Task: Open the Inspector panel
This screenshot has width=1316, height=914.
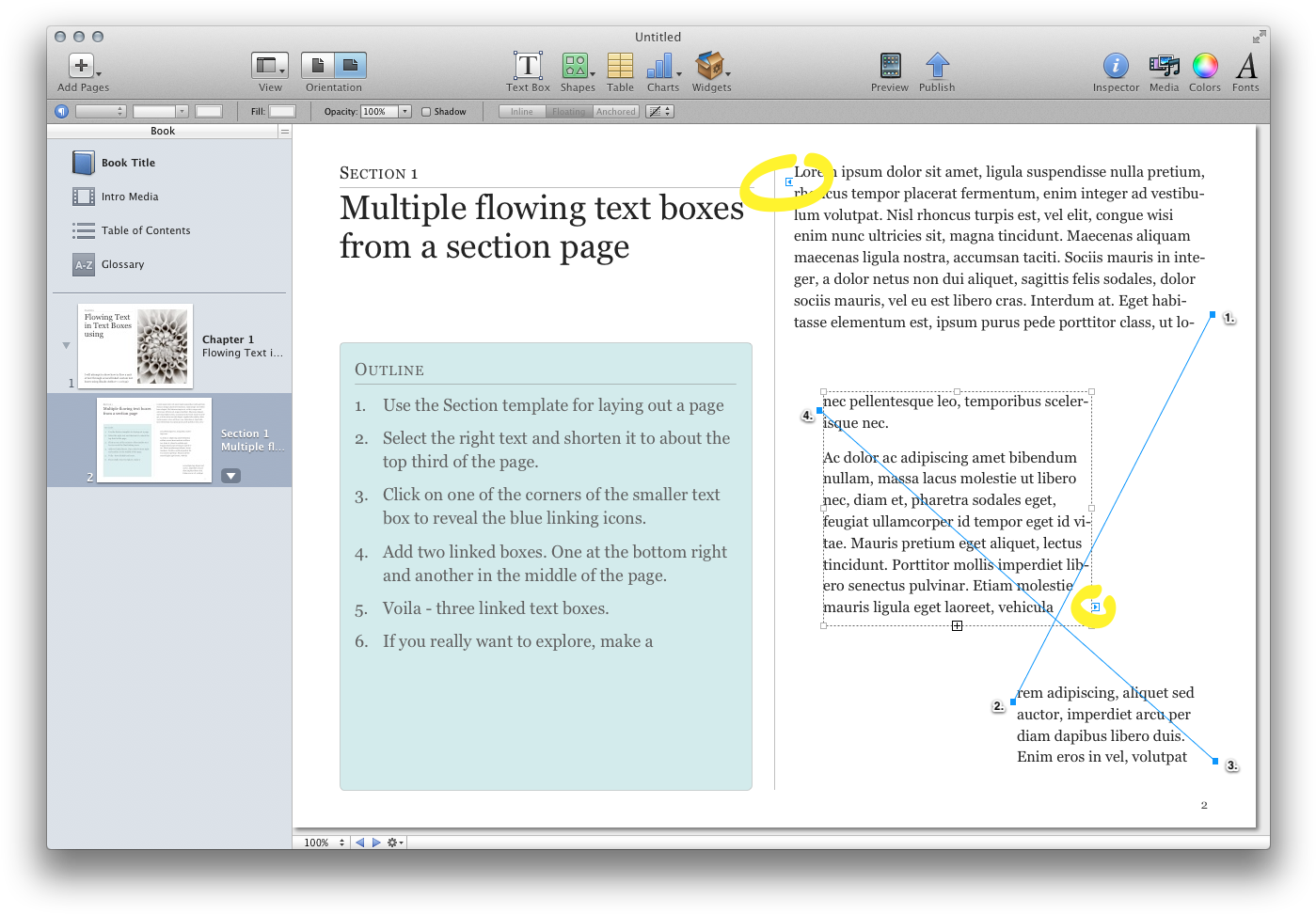Action: click(x=1116, y=67)
